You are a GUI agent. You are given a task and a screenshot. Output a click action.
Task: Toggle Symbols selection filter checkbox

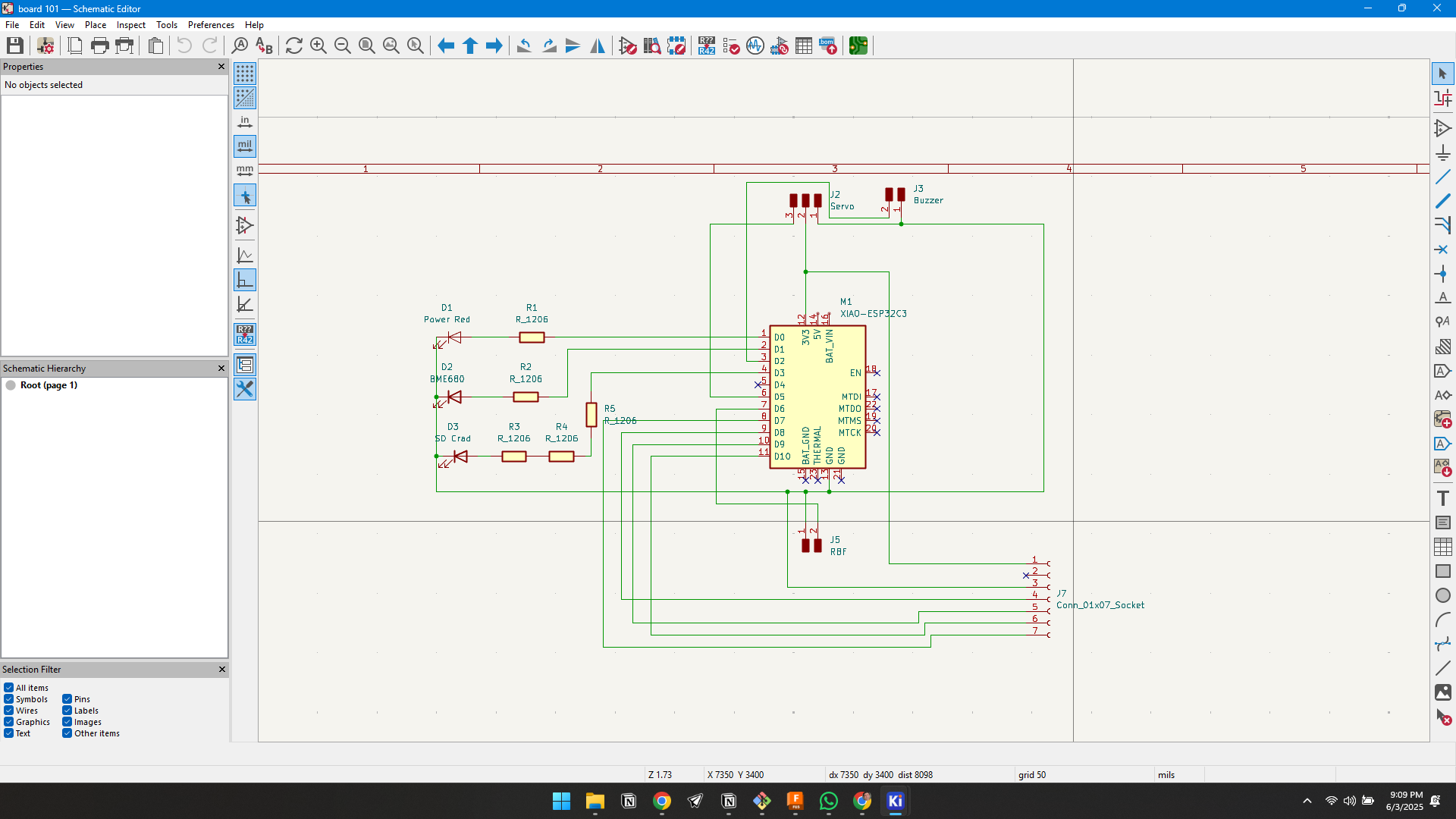click(8, 699)
